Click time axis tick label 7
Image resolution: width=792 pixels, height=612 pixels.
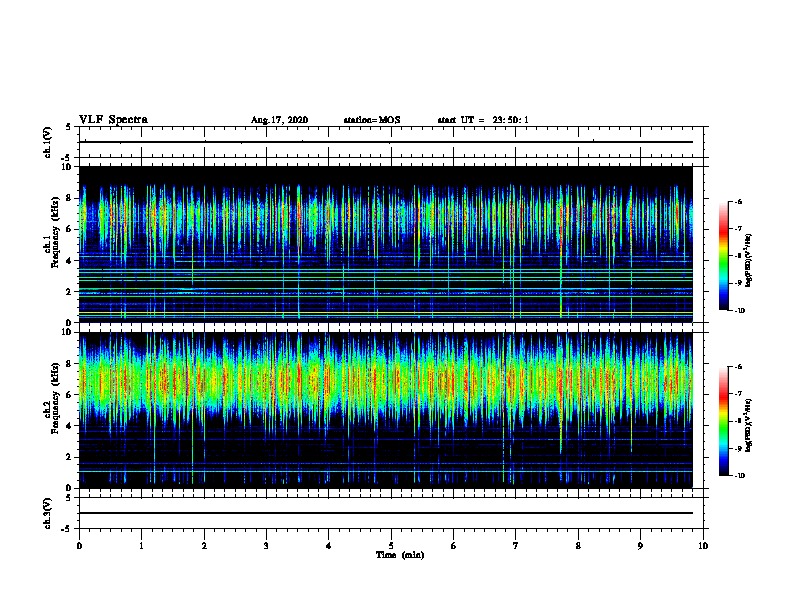pyautogui.click(x=516, y=545)
